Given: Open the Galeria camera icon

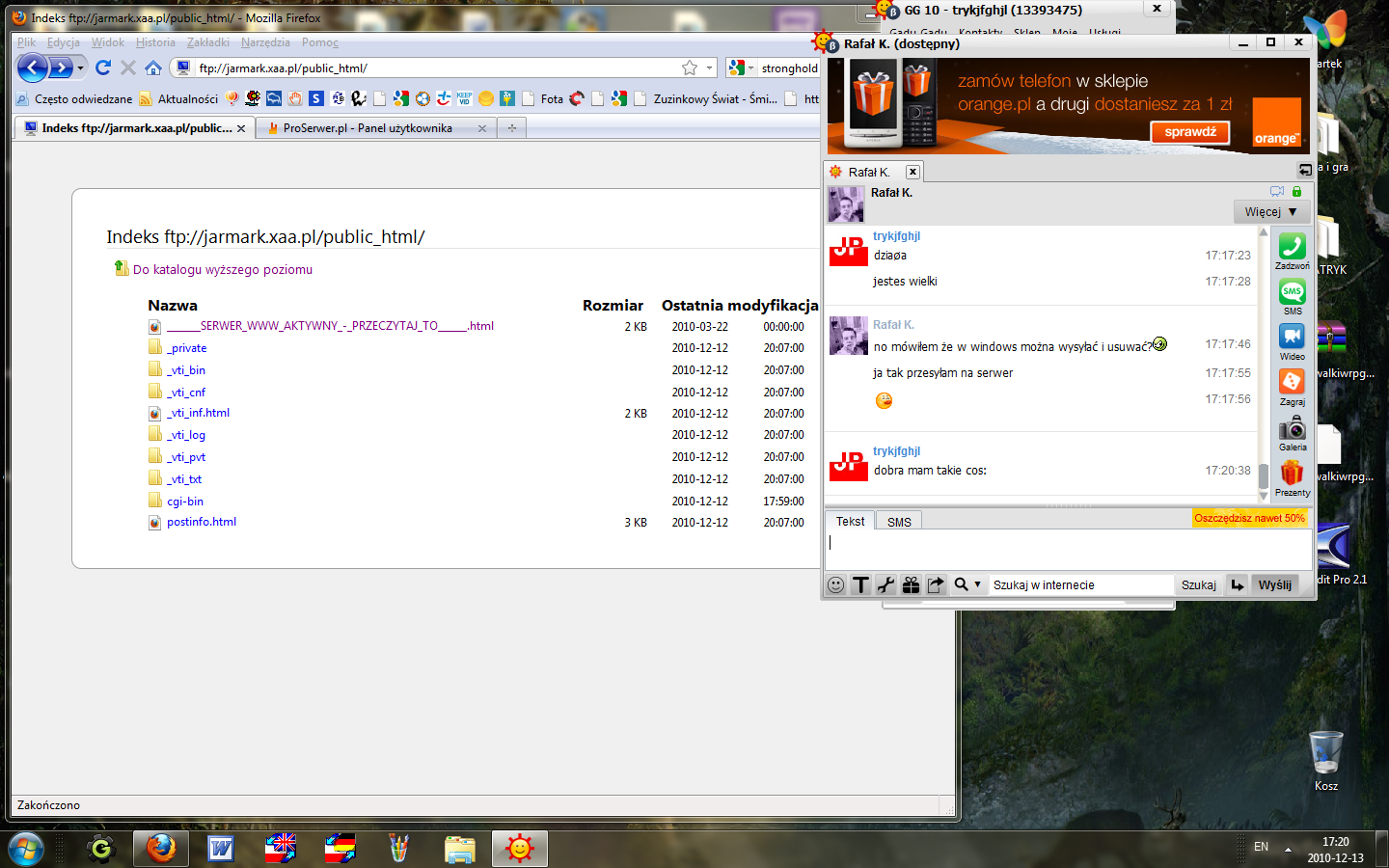Looking at the screenshot, I should [1292, 428].
